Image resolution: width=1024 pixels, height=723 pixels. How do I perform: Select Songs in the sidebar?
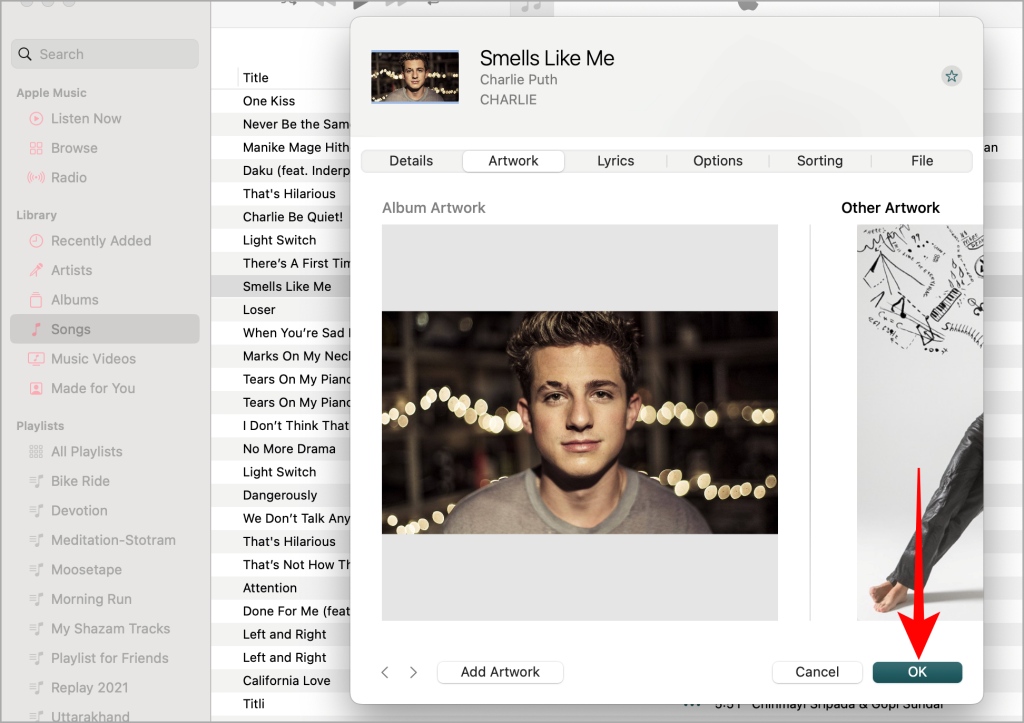click(x=104, y=329)
